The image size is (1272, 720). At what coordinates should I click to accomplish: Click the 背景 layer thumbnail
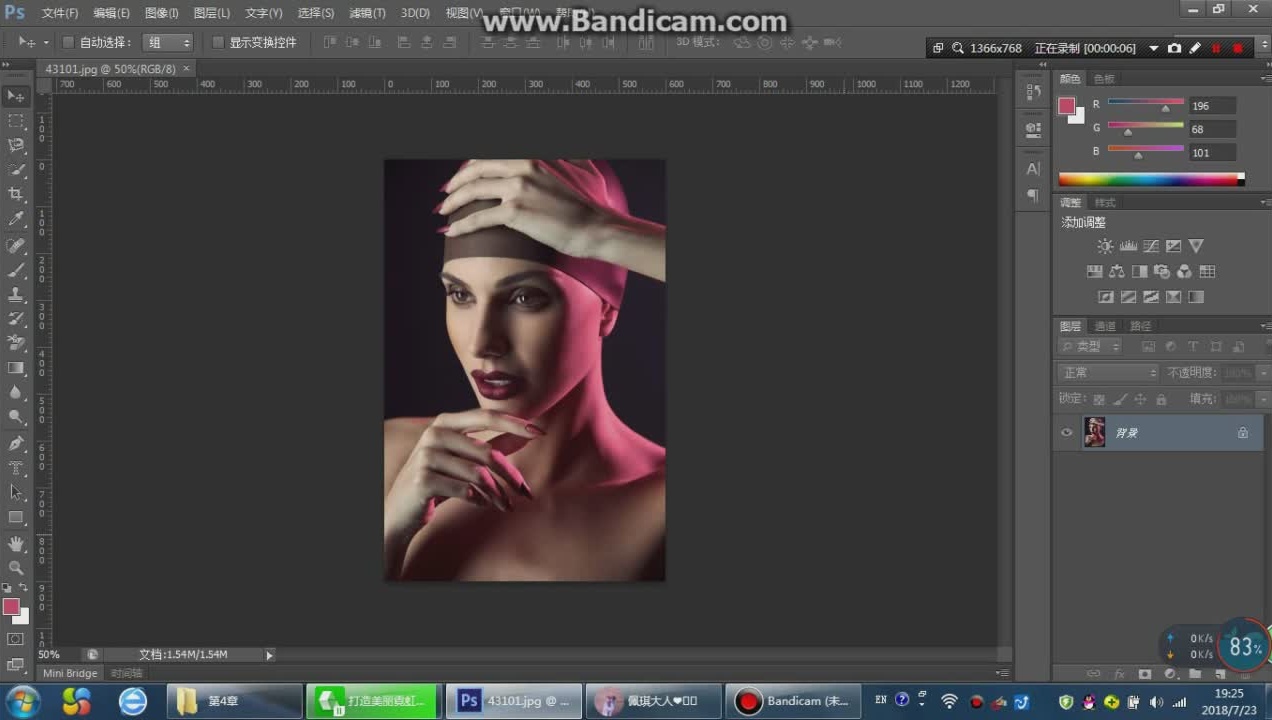[1095, 433]
